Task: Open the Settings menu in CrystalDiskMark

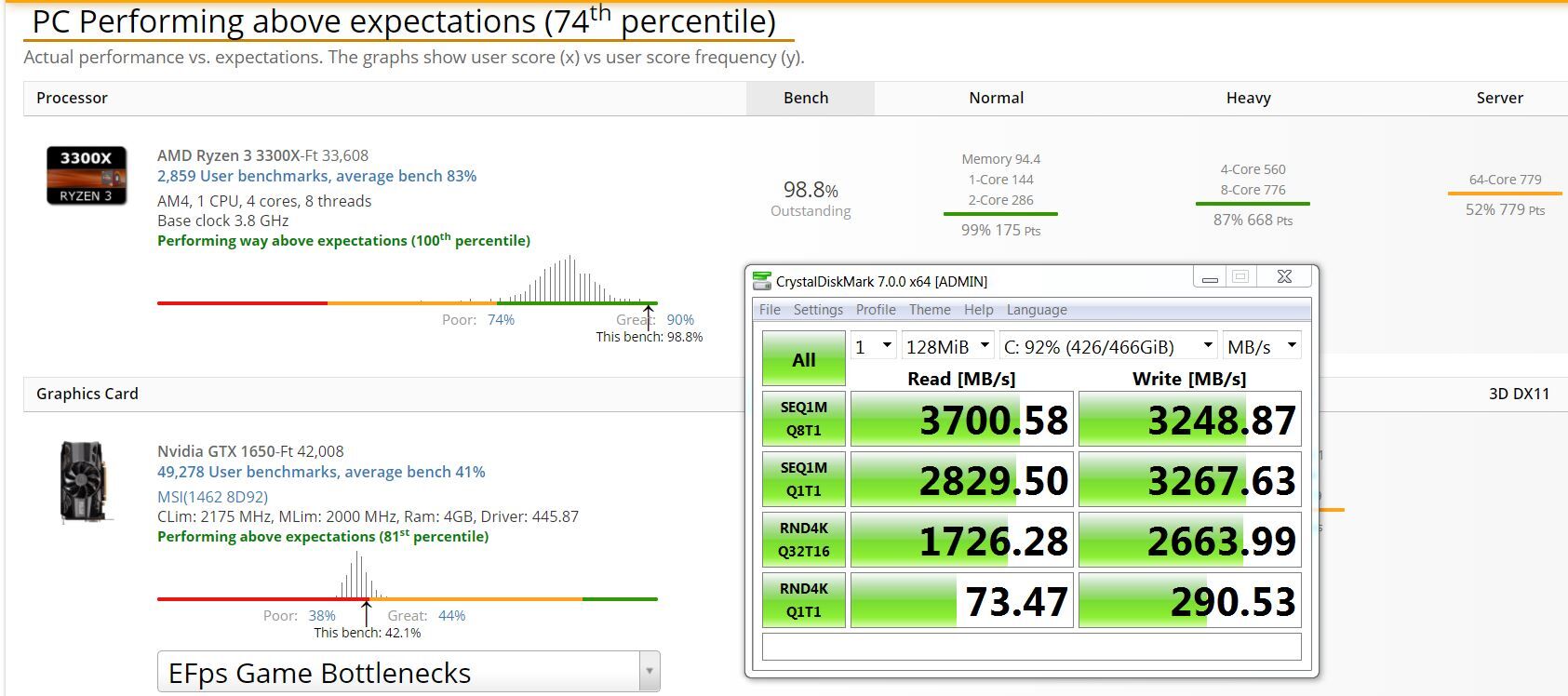Action: coord(818,310)
